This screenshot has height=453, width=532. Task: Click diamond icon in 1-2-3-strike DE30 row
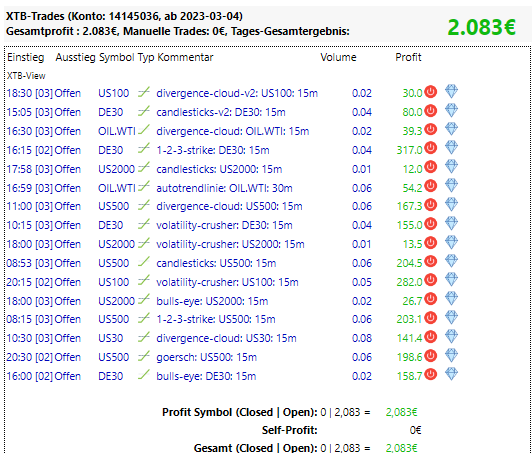(451, 148)
